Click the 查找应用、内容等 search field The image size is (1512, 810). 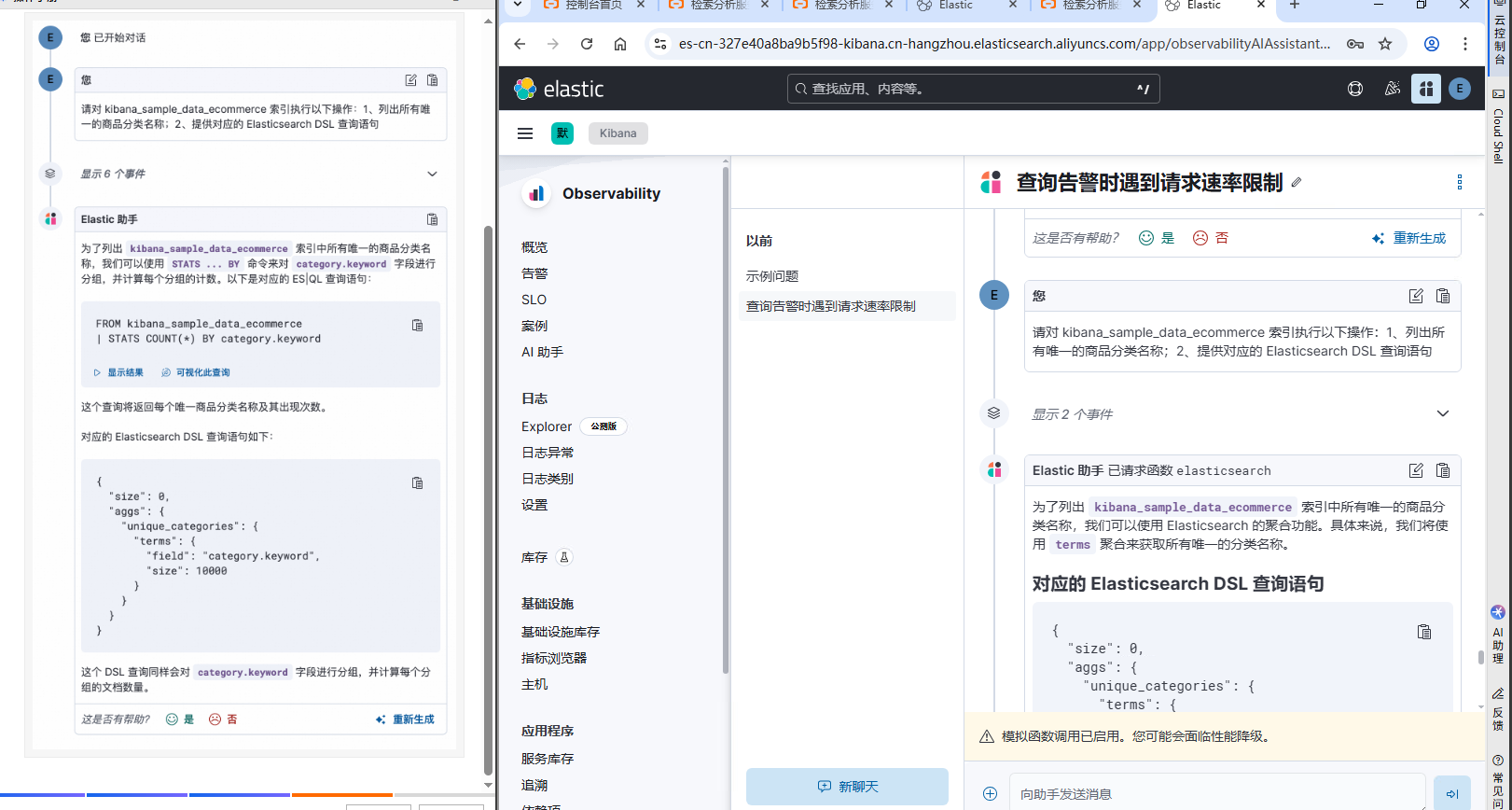pos(974,89)
